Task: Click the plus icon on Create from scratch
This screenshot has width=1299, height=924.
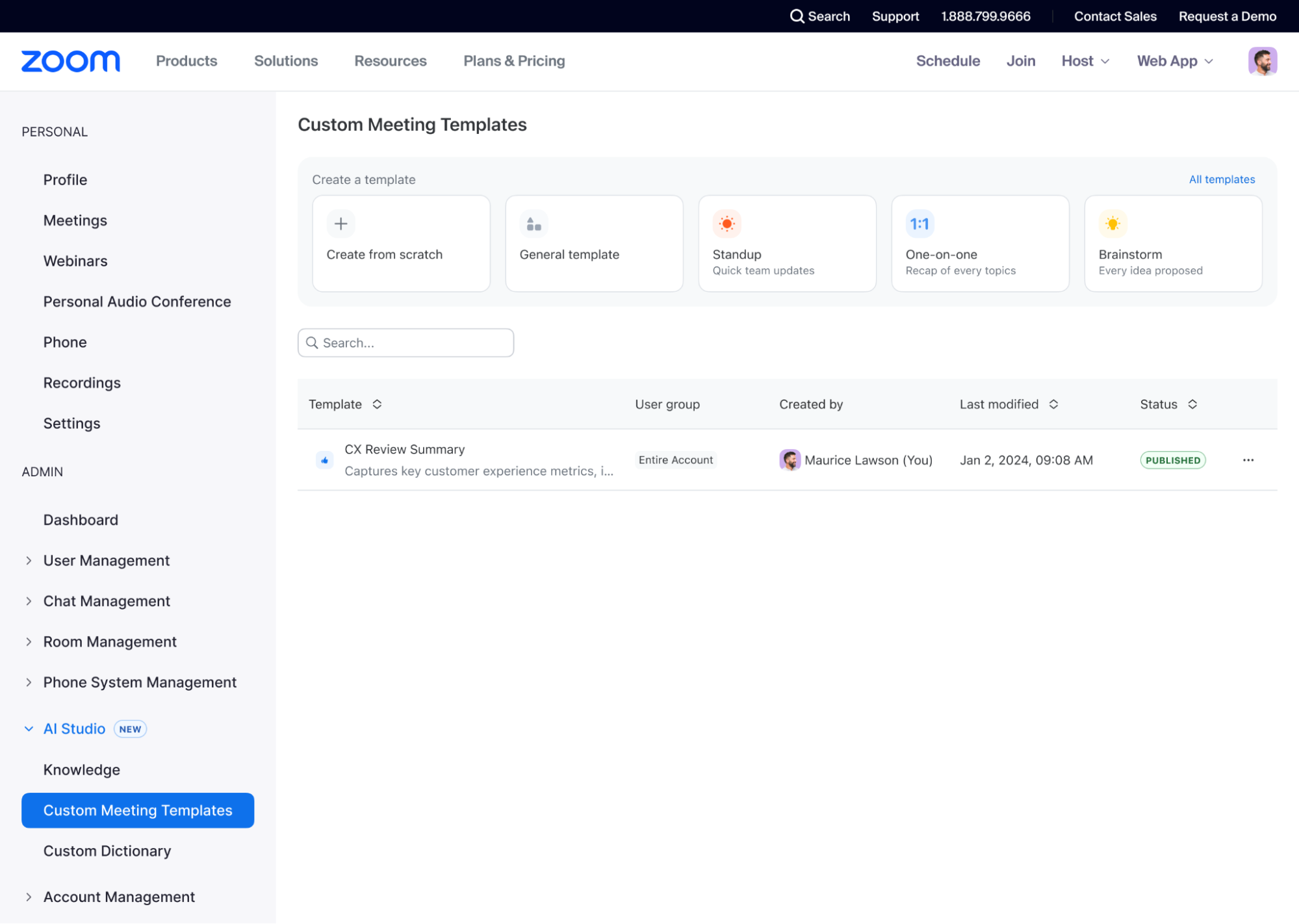Action: pyautogui.click(x=341, y=224)
